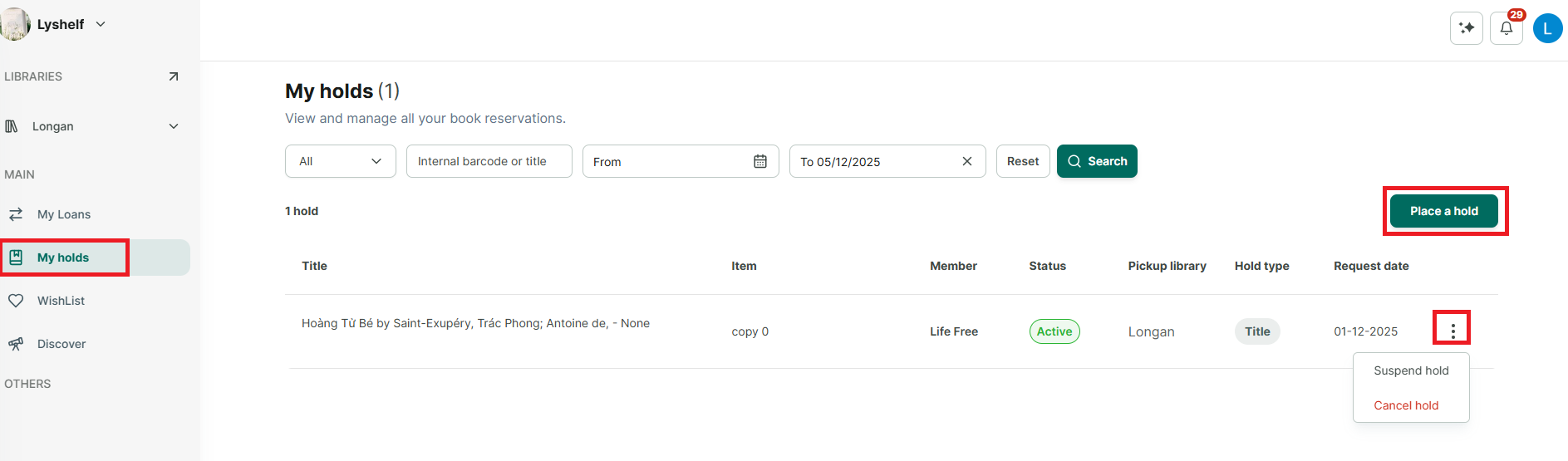
Task: Click the Item column header
Action: 744,266
